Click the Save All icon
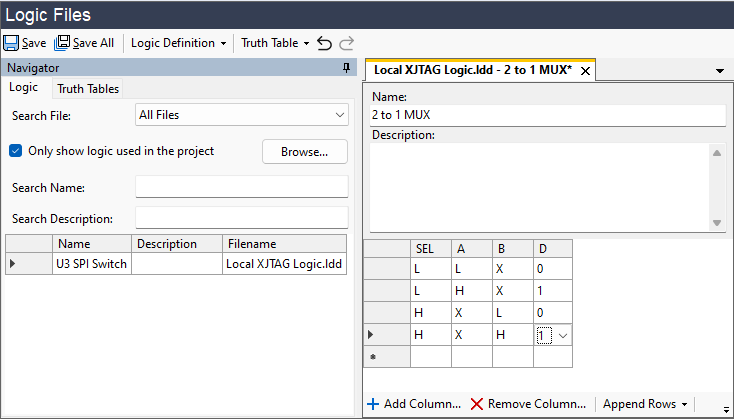734x419 pixels. 62,43
